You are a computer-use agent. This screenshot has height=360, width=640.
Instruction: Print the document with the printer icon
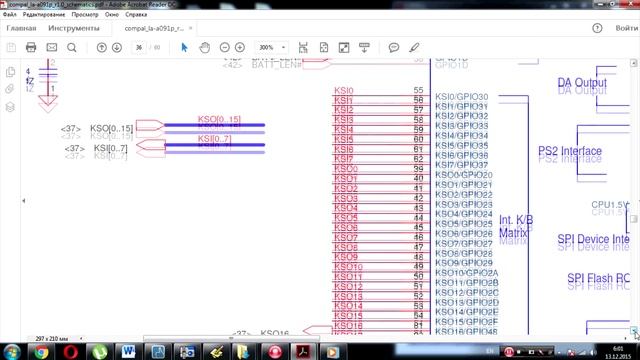coord(31,47)
